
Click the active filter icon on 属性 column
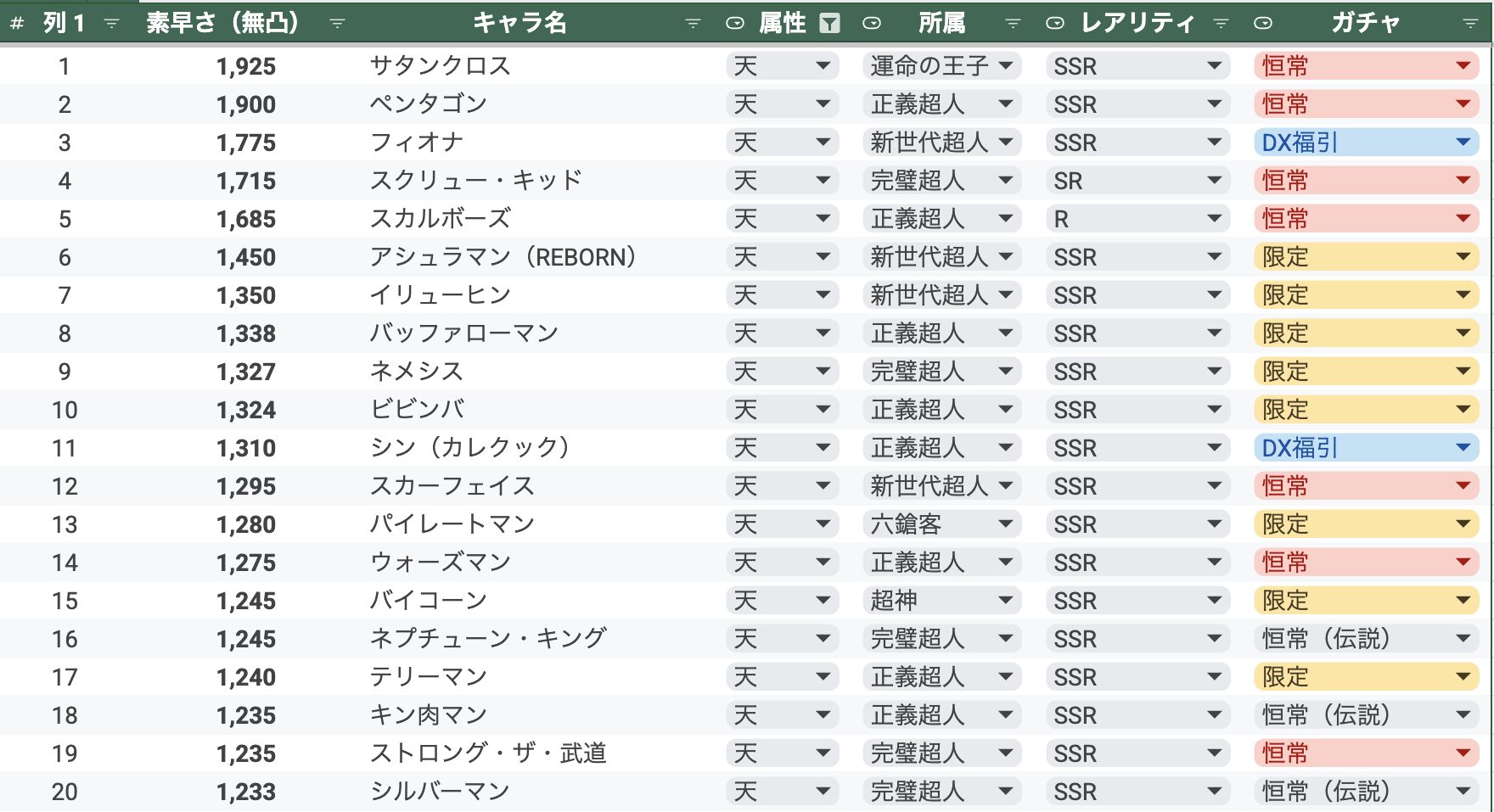[829, 24]
